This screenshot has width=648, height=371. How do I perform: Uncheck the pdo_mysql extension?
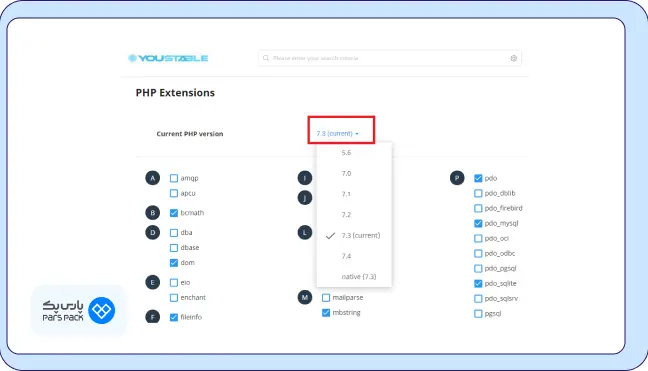coord(478,224)
